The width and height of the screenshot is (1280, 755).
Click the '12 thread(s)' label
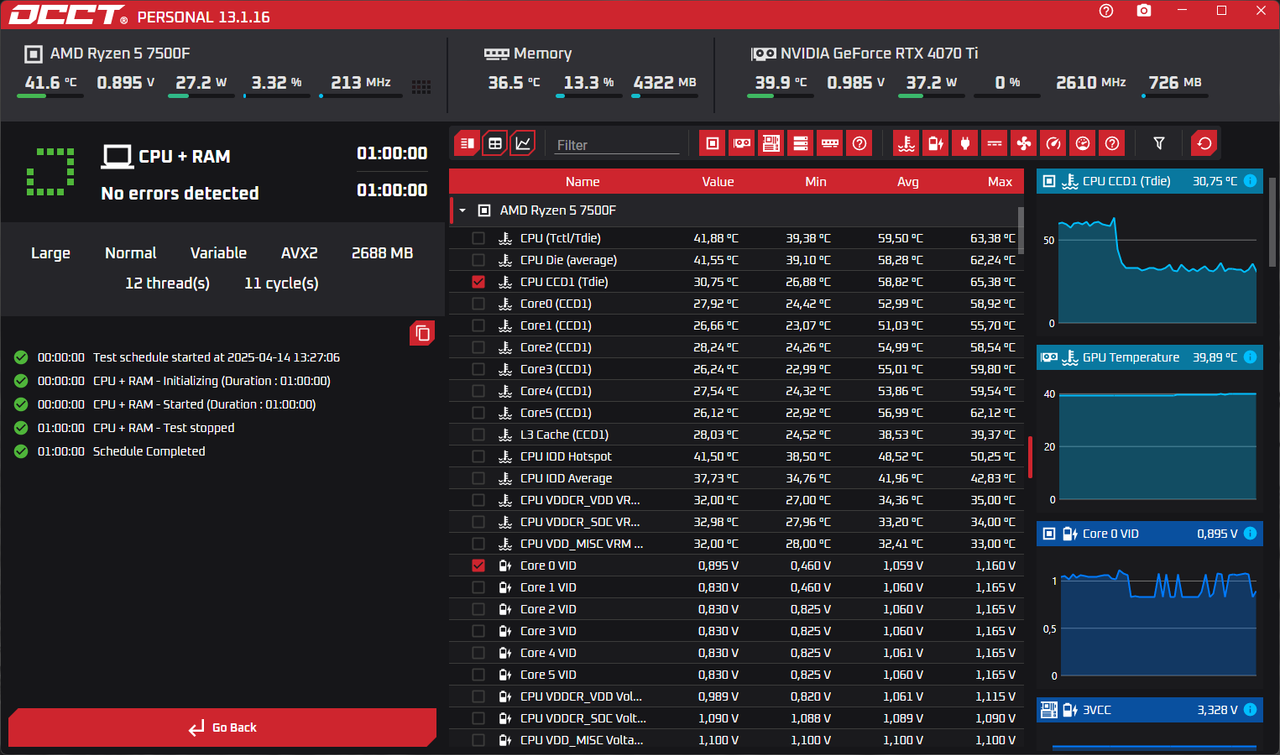point(167,283)
